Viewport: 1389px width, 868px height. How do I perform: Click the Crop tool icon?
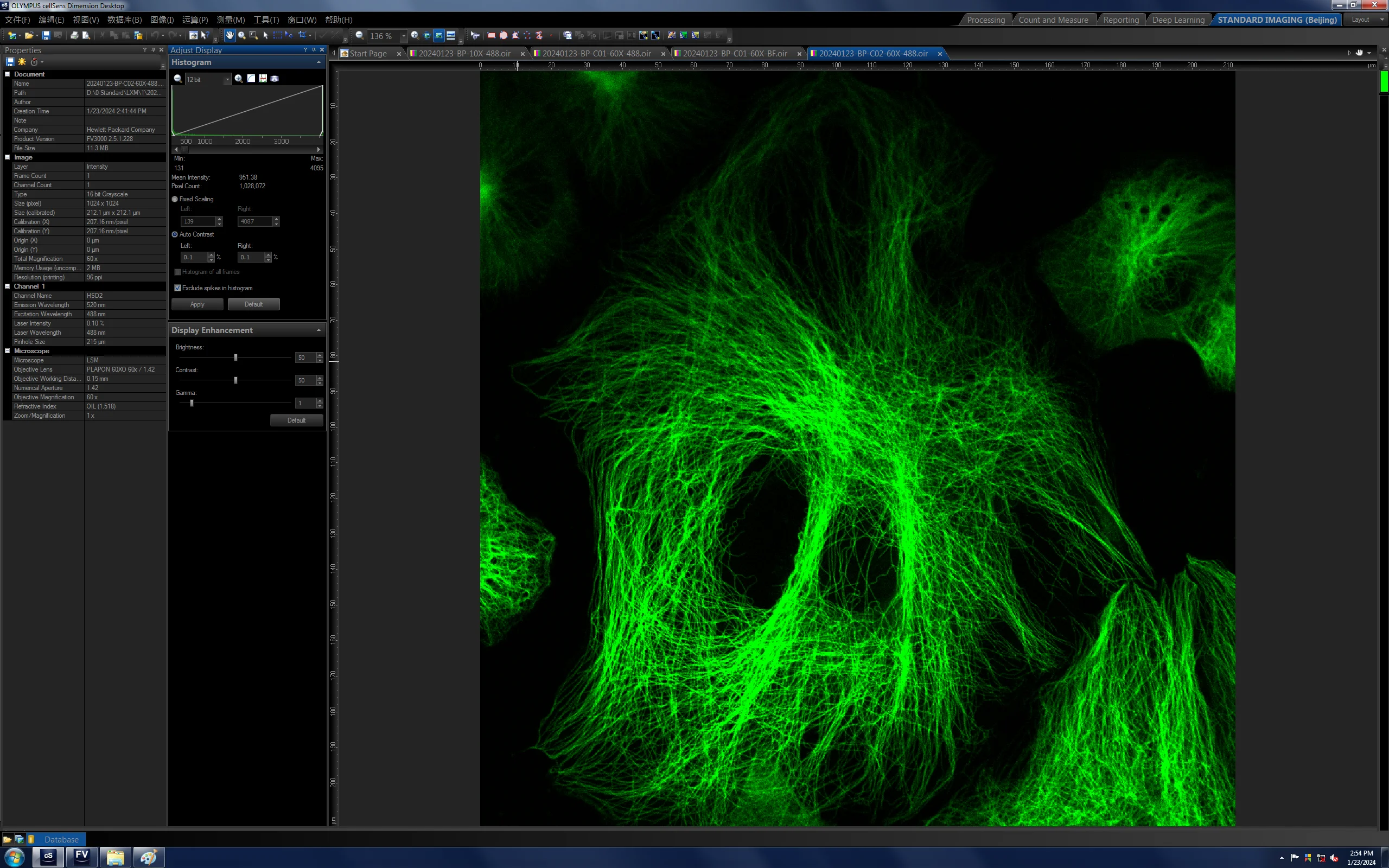pos(302,36)
